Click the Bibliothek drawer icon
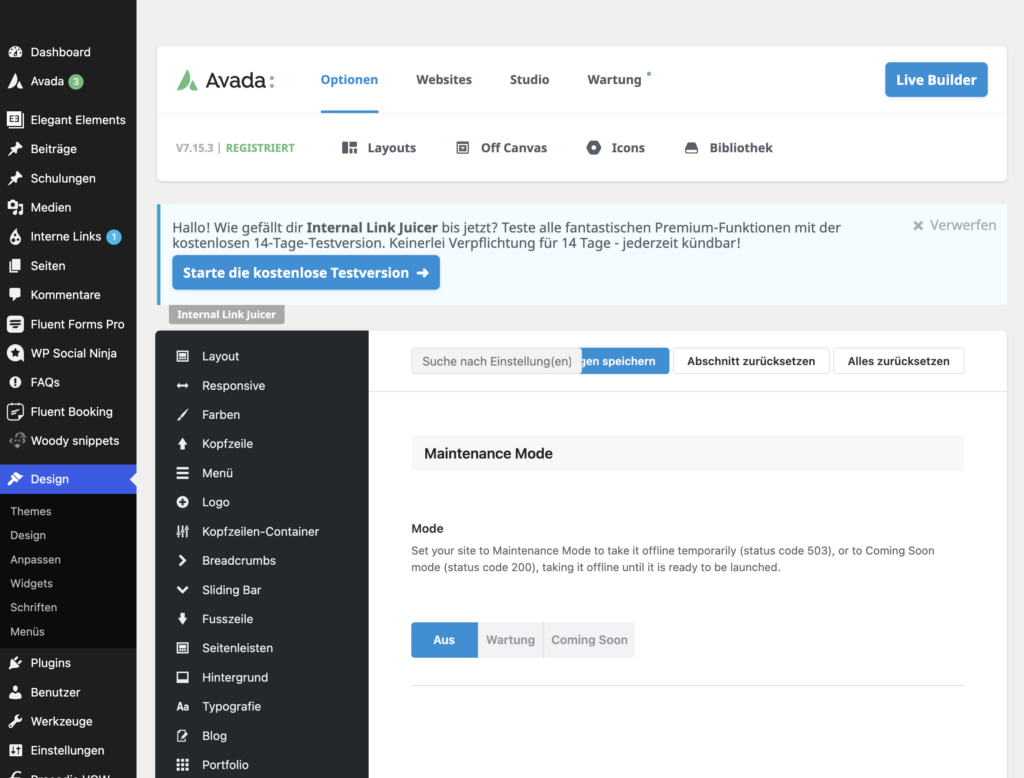Viewport: 1024px width, 778px height. 692,148
